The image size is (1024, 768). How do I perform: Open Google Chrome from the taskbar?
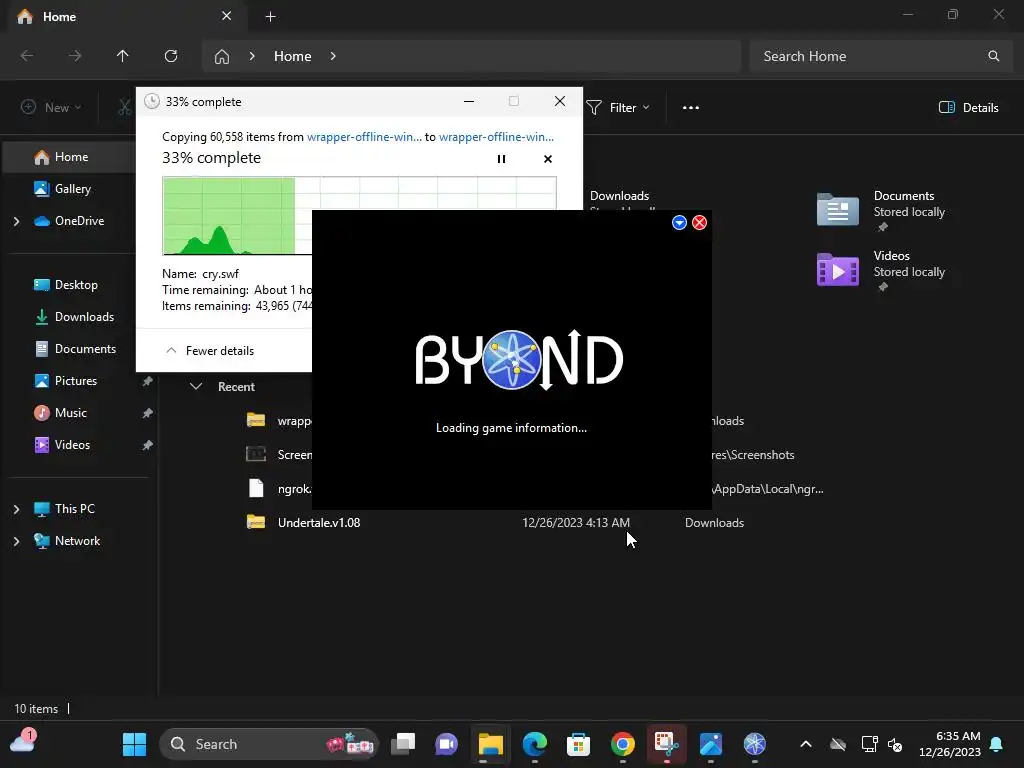click(623, 744)
